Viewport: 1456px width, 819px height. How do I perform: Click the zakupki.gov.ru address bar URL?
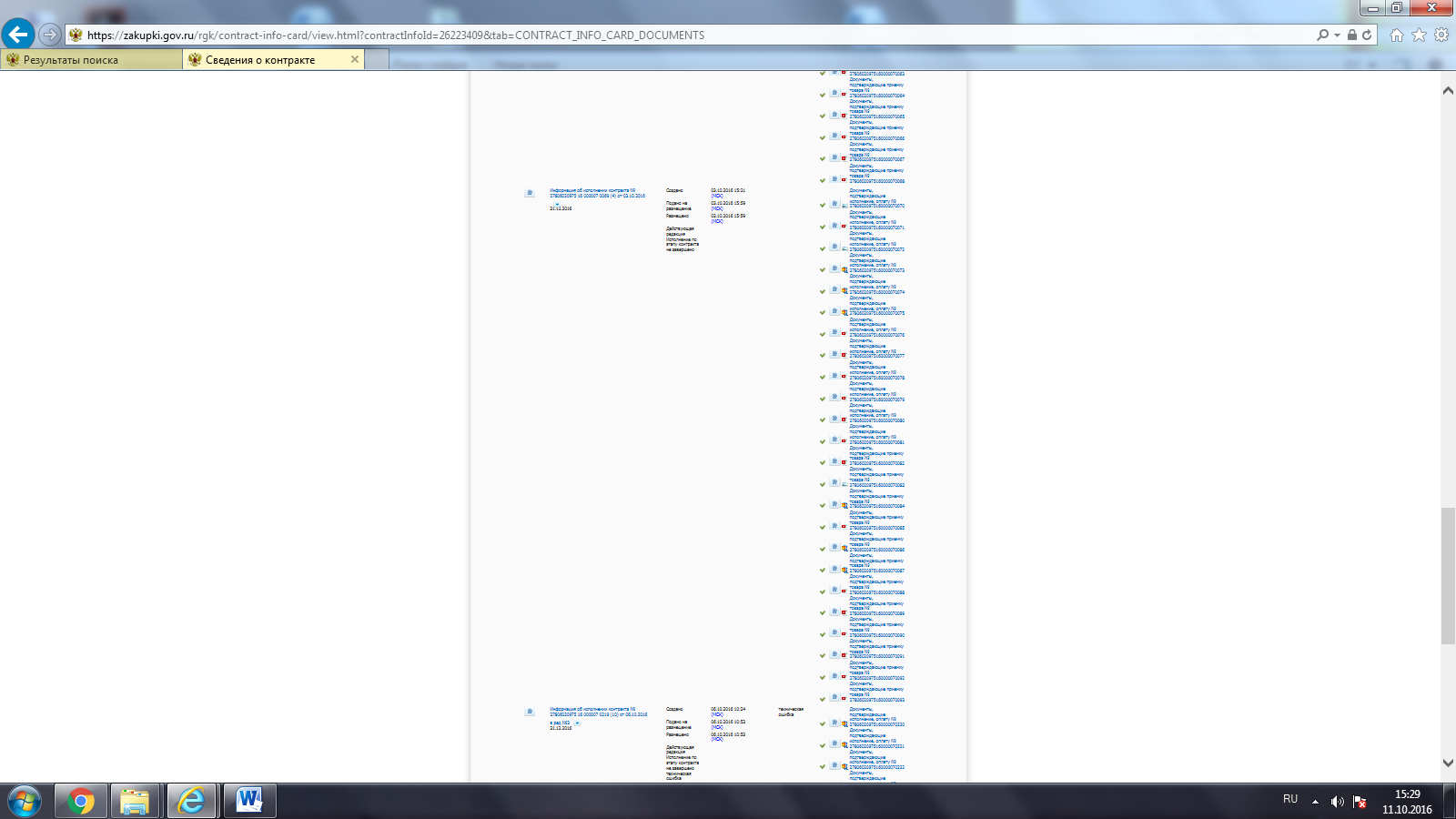click(396, 35)
